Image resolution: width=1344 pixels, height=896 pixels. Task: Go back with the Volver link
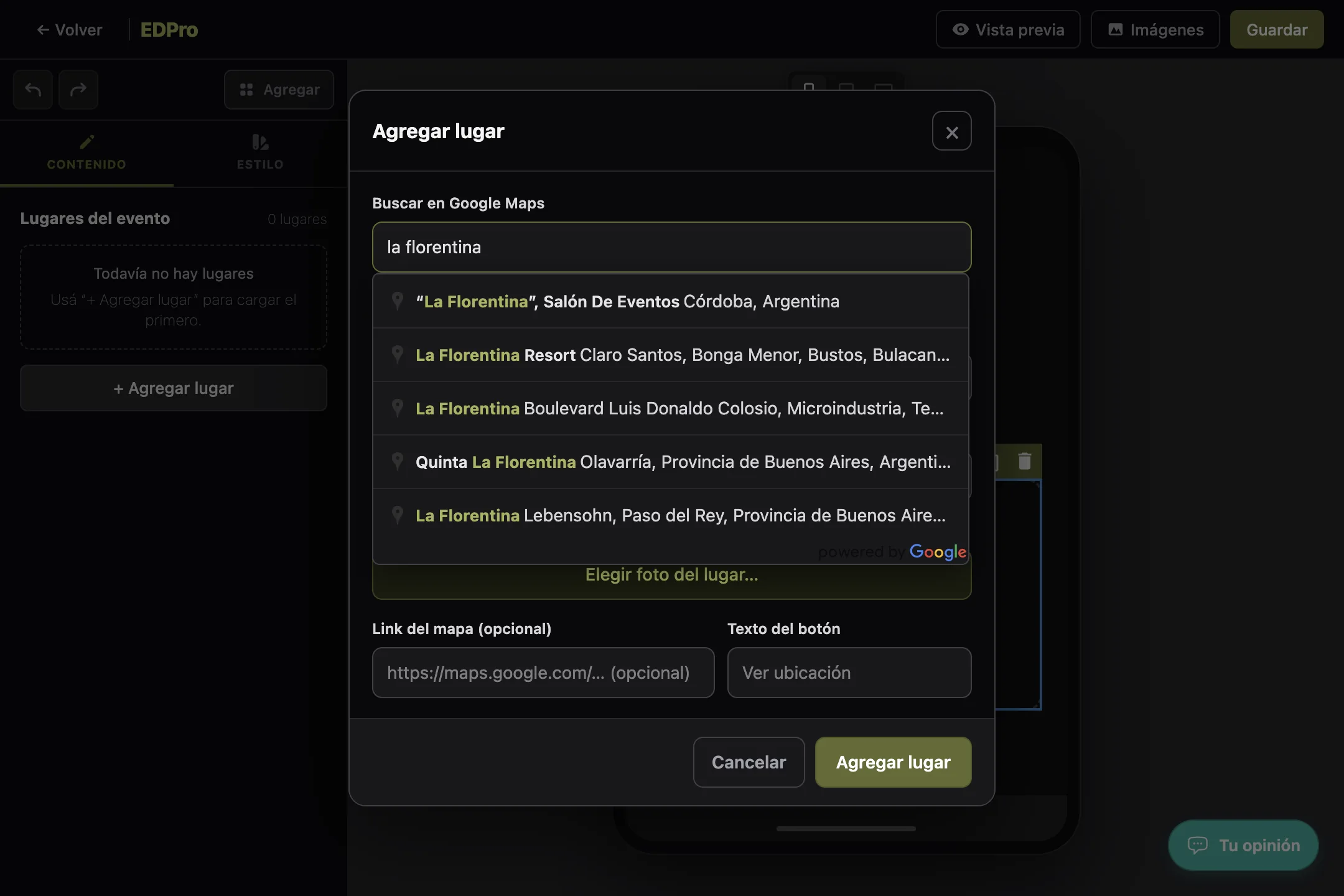pos(69,30)
